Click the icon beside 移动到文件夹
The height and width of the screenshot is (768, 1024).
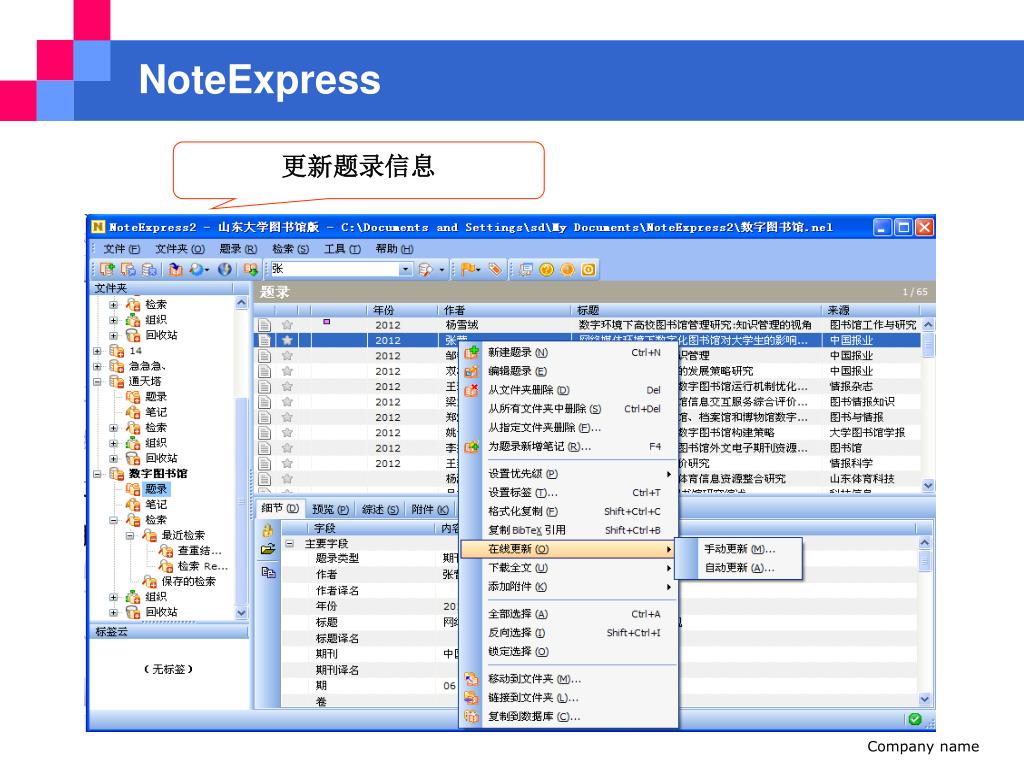[x=472, y=679]
